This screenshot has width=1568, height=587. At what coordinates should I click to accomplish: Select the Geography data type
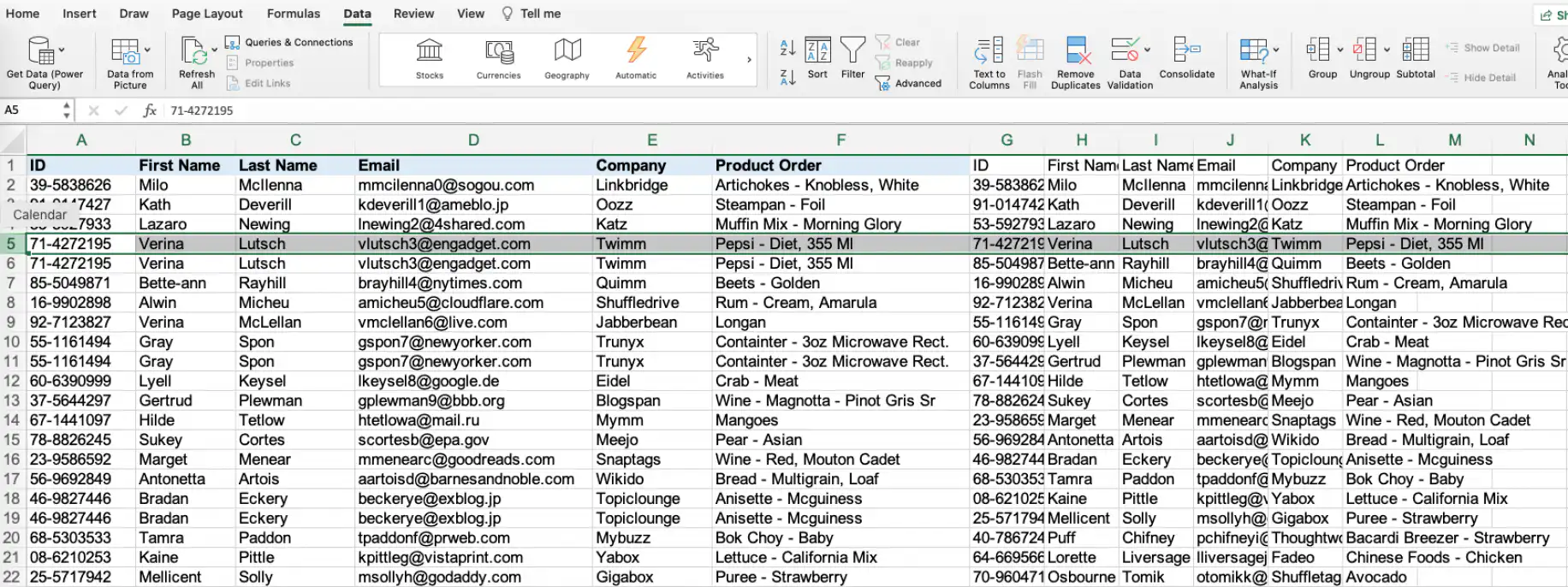(x=567, y=58)
